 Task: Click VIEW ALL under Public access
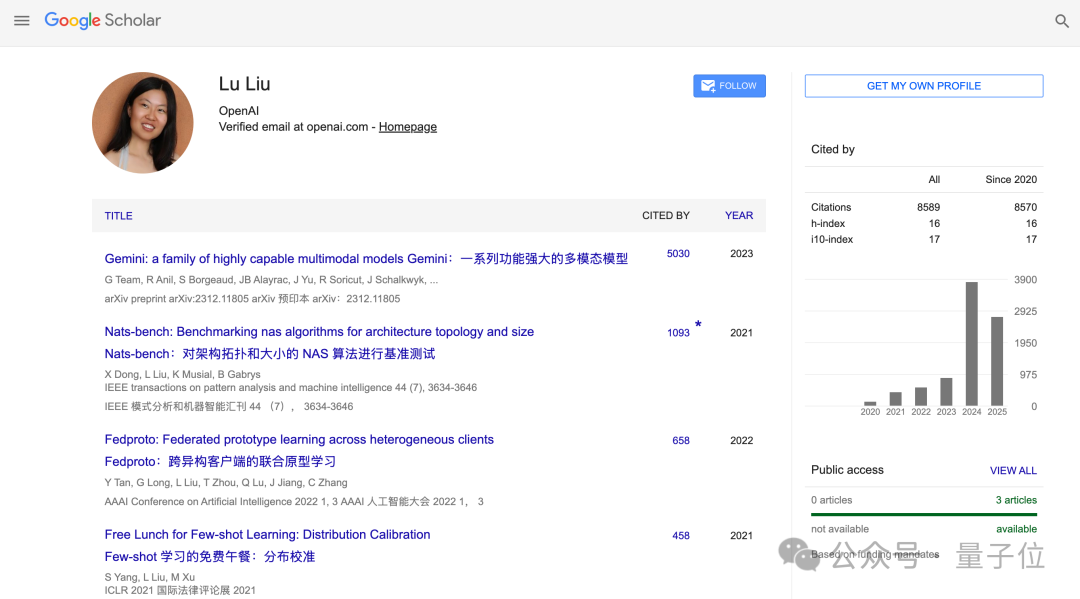pyautogui.click(x=1012, y=470)
